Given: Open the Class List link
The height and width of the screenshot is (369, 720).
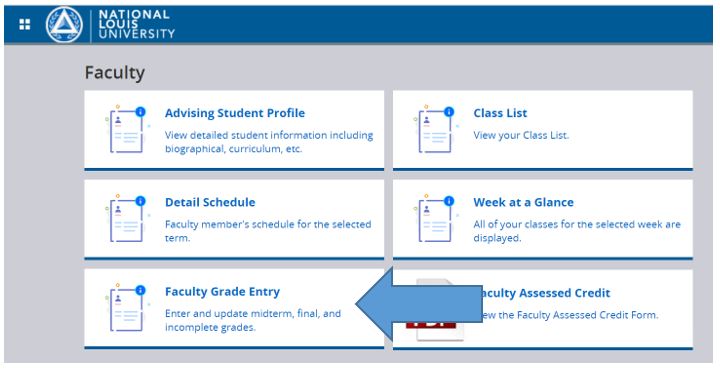Looking at the screenshot, I should (x=500, y=113).
